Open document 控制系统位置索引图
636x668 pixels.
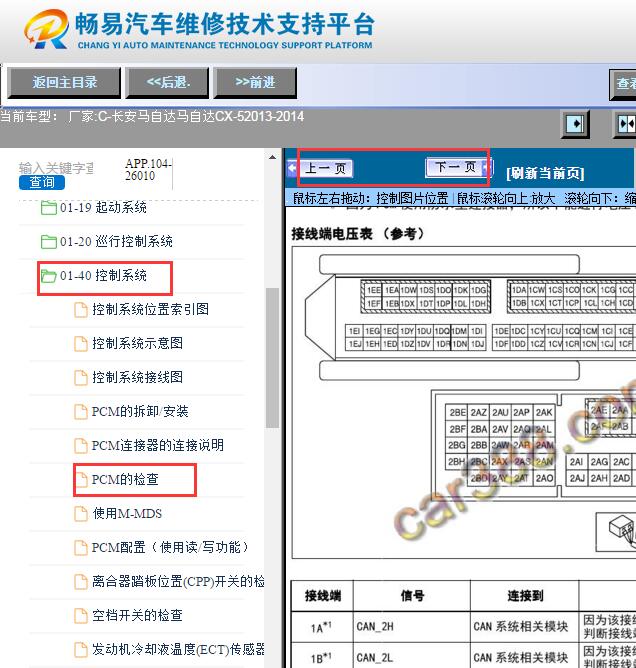point(150,309)
